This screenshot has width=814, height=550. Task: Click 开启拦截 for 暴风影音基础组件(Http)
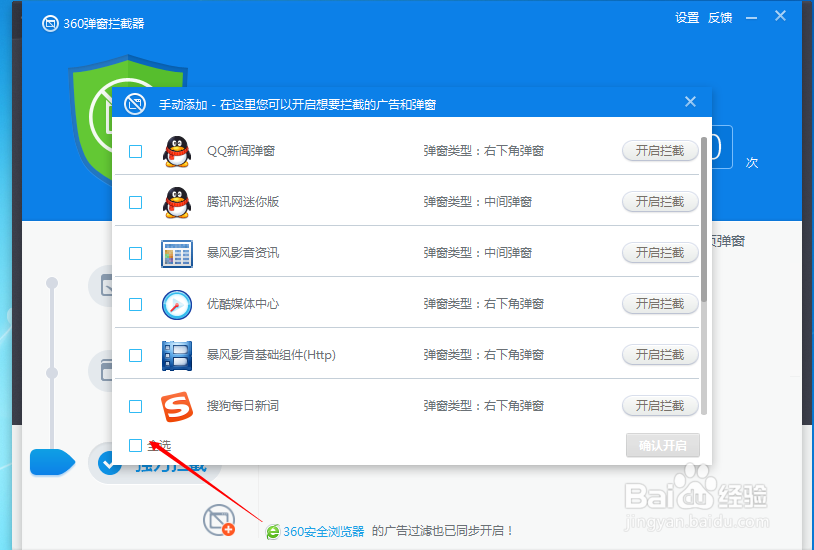point(660,355)
